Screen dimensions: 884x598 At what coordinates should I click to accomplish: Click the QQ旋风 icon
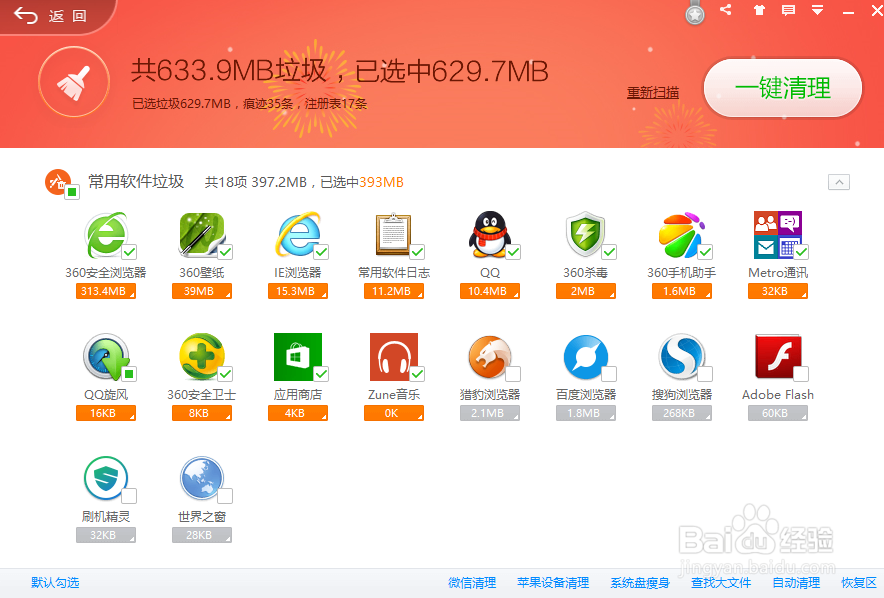pos(105,356)
